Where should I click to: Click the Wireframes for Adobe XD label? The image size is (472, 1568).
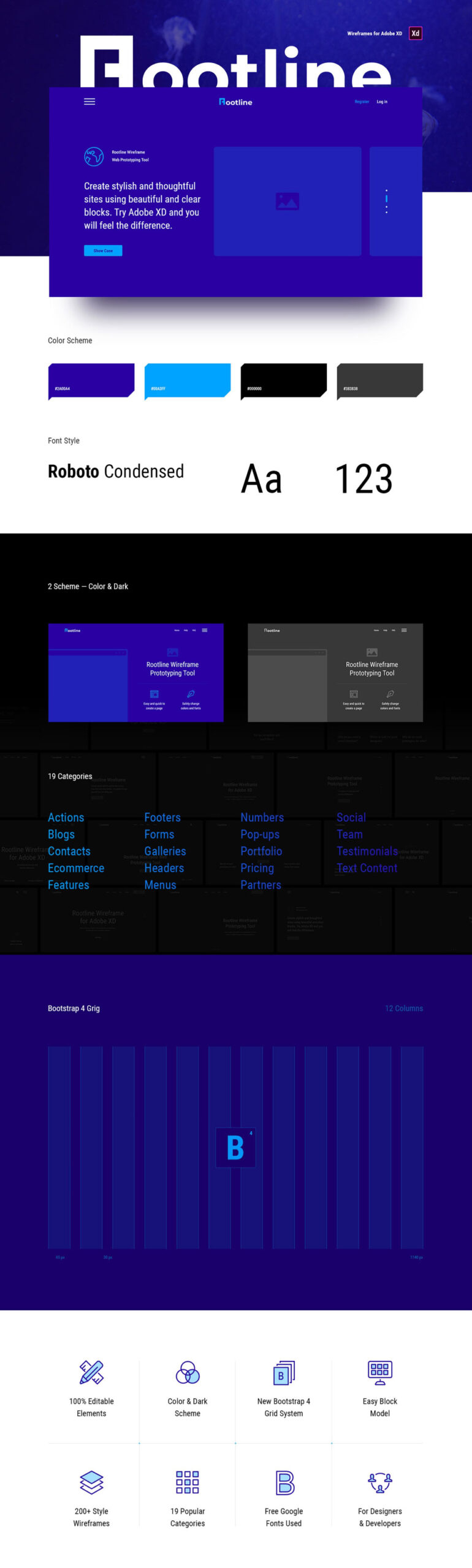(x=375, y=34)
